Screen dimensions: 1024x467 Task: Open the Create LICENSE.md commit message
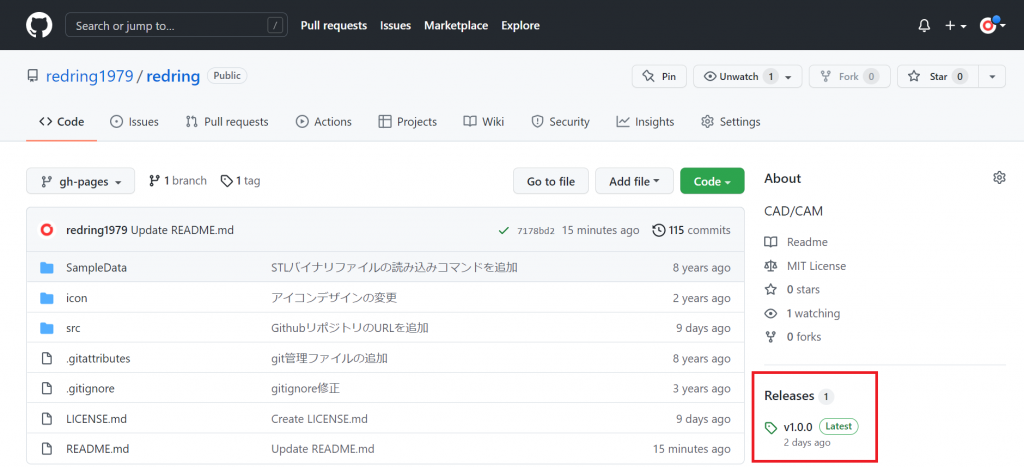(x=319, y=419)
